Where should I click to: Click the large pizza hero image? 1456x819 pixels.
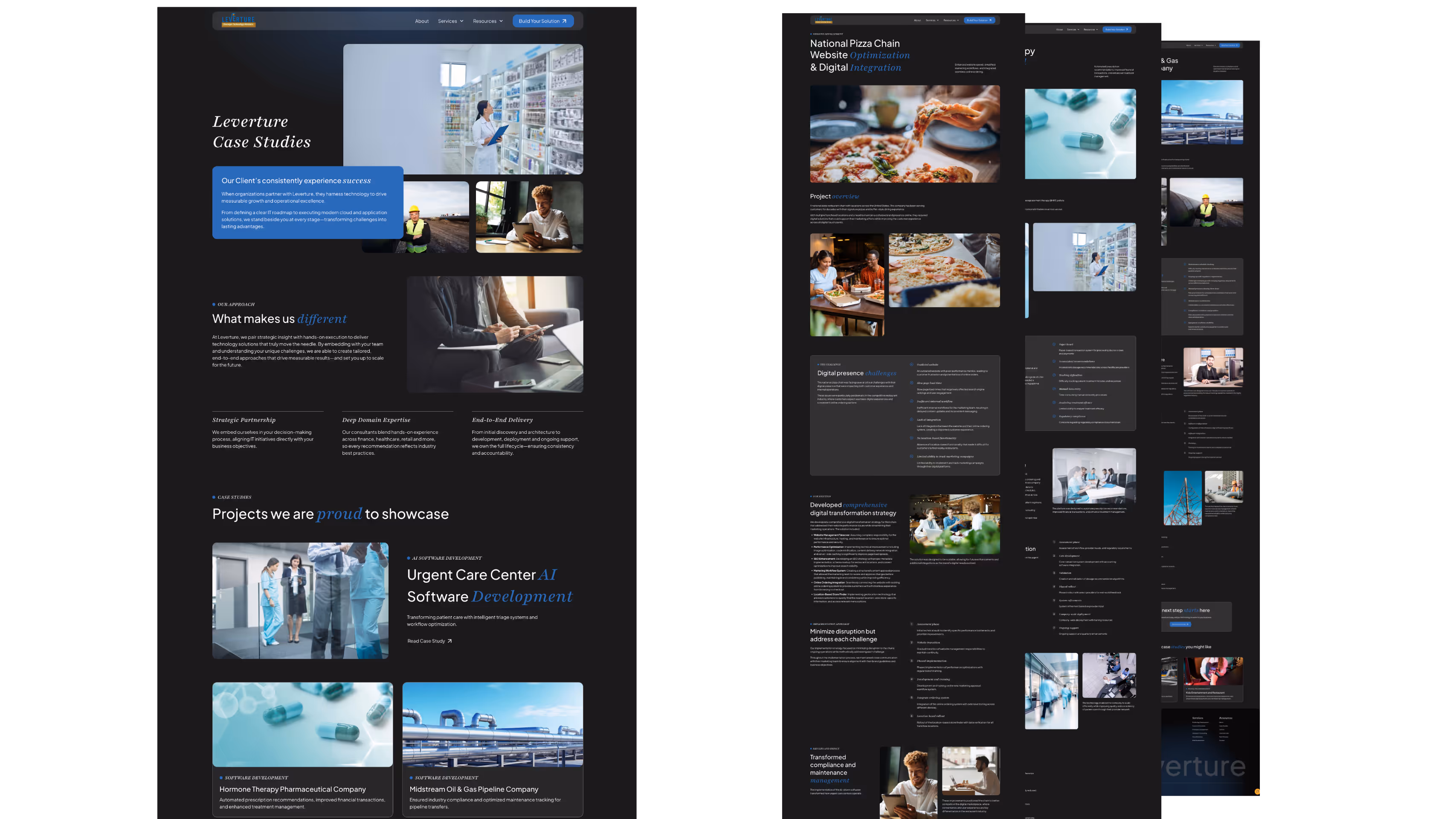[904, 134]
